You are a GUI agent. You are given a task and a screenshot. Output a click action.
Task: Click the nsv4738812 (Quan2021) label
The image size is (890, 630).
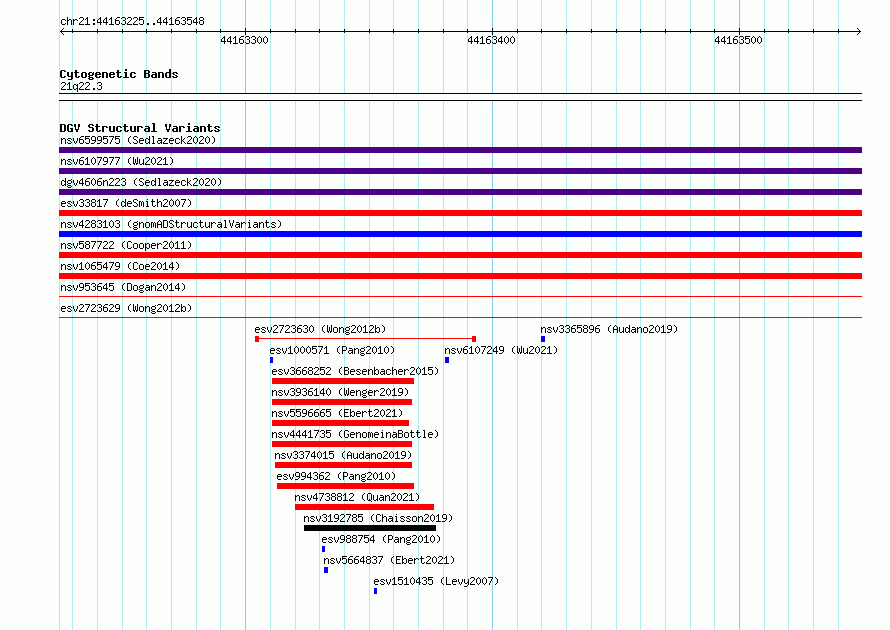[x=357, y=497]
